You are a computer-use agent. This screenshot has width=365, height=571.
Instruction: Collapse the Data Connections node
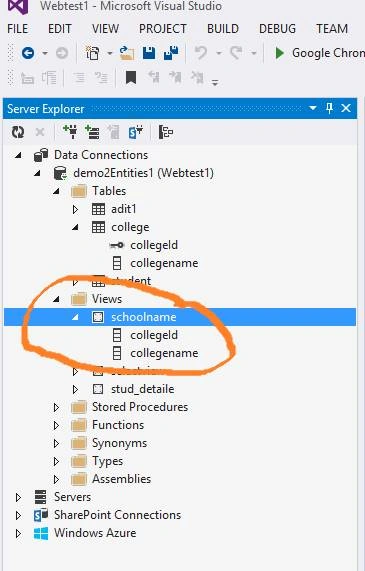coord(18,155)
